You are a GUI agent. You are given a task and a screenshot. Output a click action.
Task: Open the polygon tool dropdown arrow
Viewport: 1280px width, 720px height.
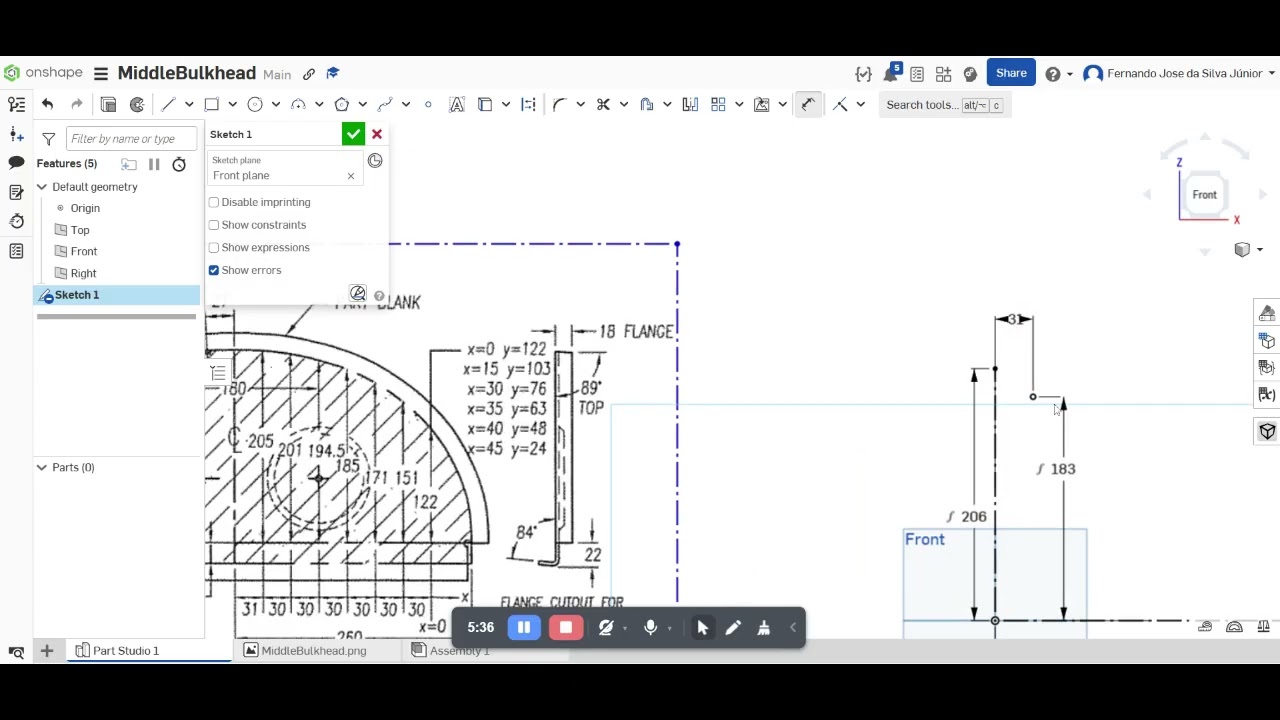pos(362,104)
